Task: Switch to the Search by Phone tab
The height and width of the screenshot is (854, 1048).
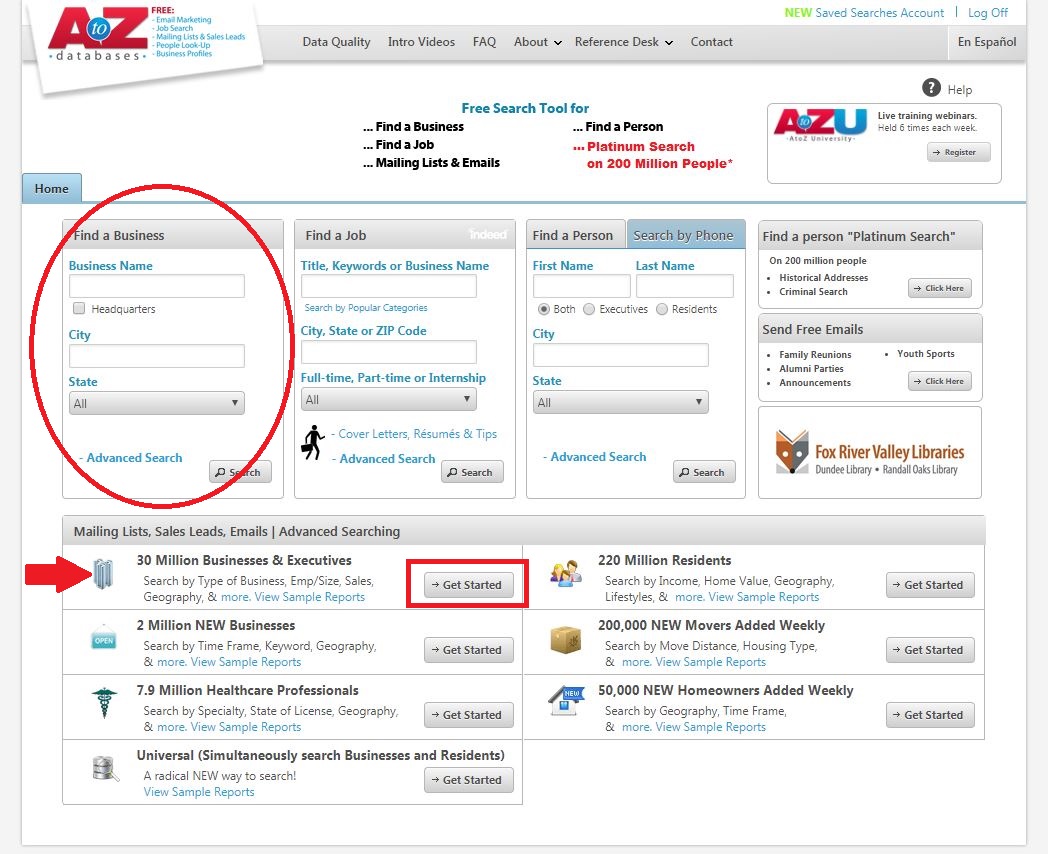Action: tap(683, 235)
